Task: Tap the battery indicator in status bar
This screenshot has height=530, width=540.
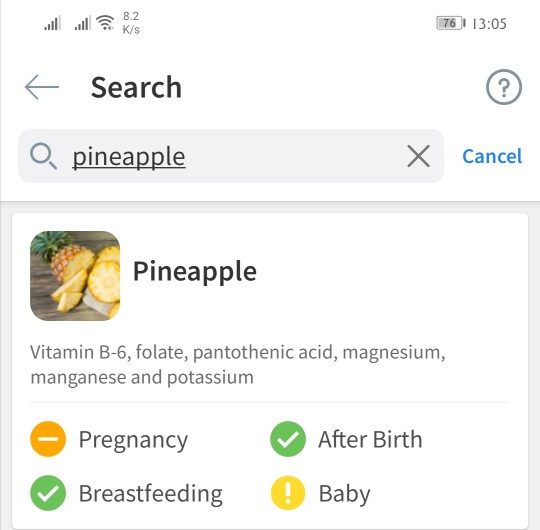Action: tap(451, 23)
